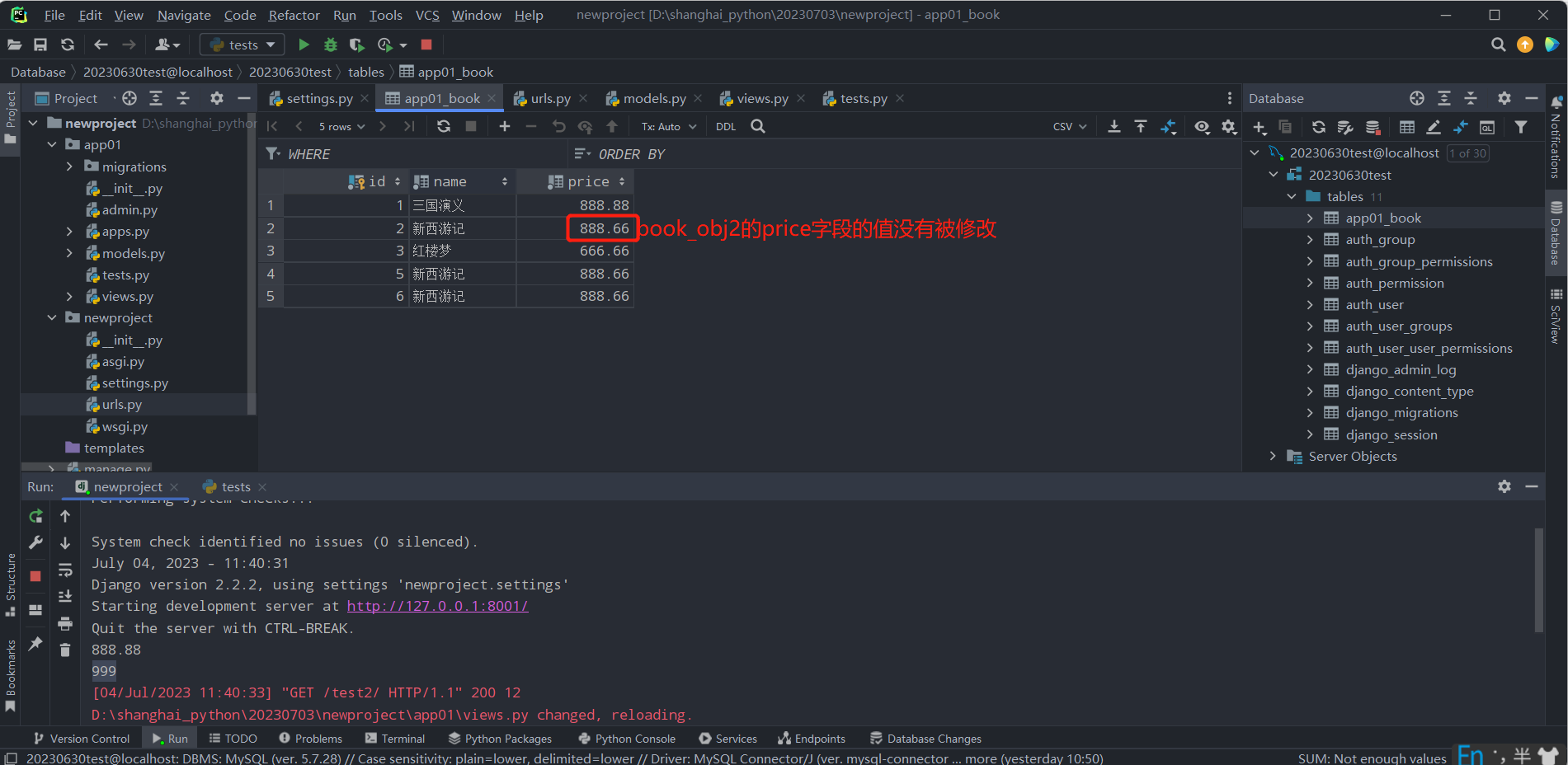Click the Project tree vertical scrollbar

(252, 264)
